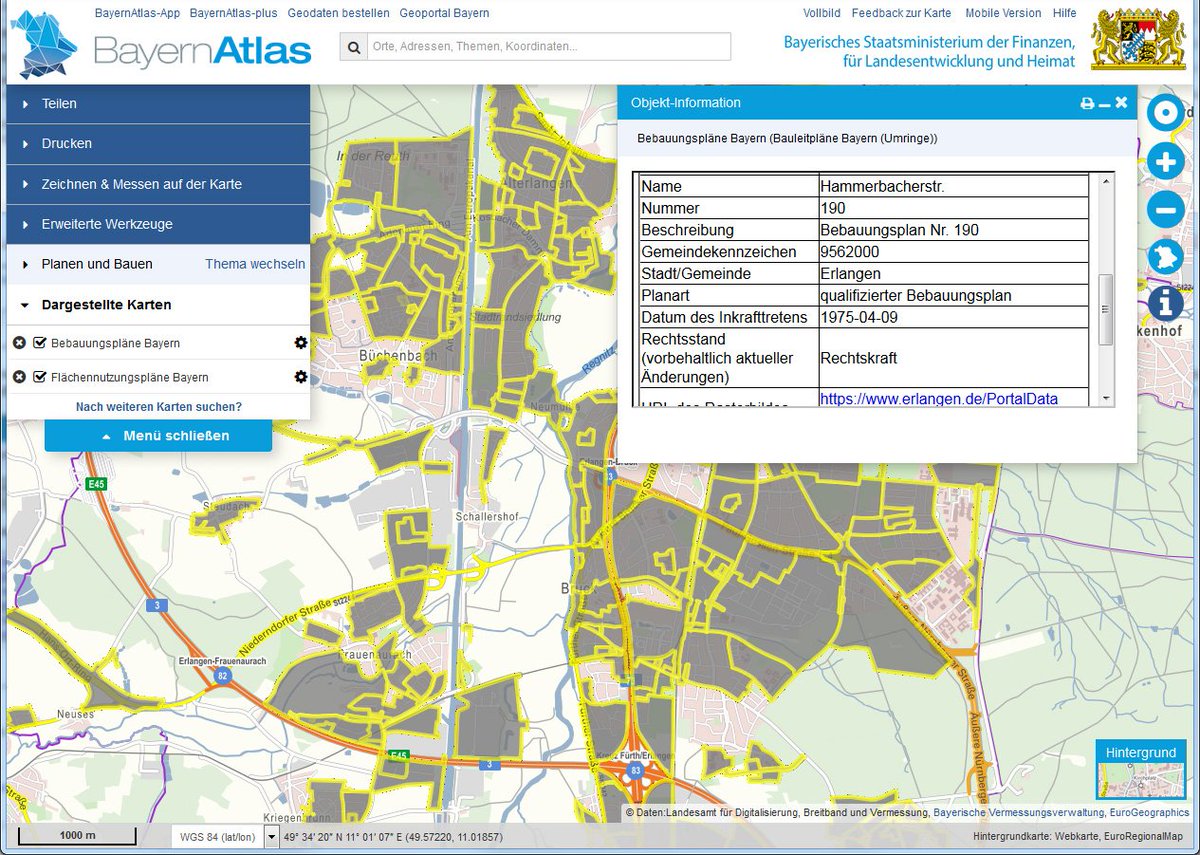Expand Zeichnen & Messen auf der Karte
Screen dimensions: 1200x855
tap(158, 184)
